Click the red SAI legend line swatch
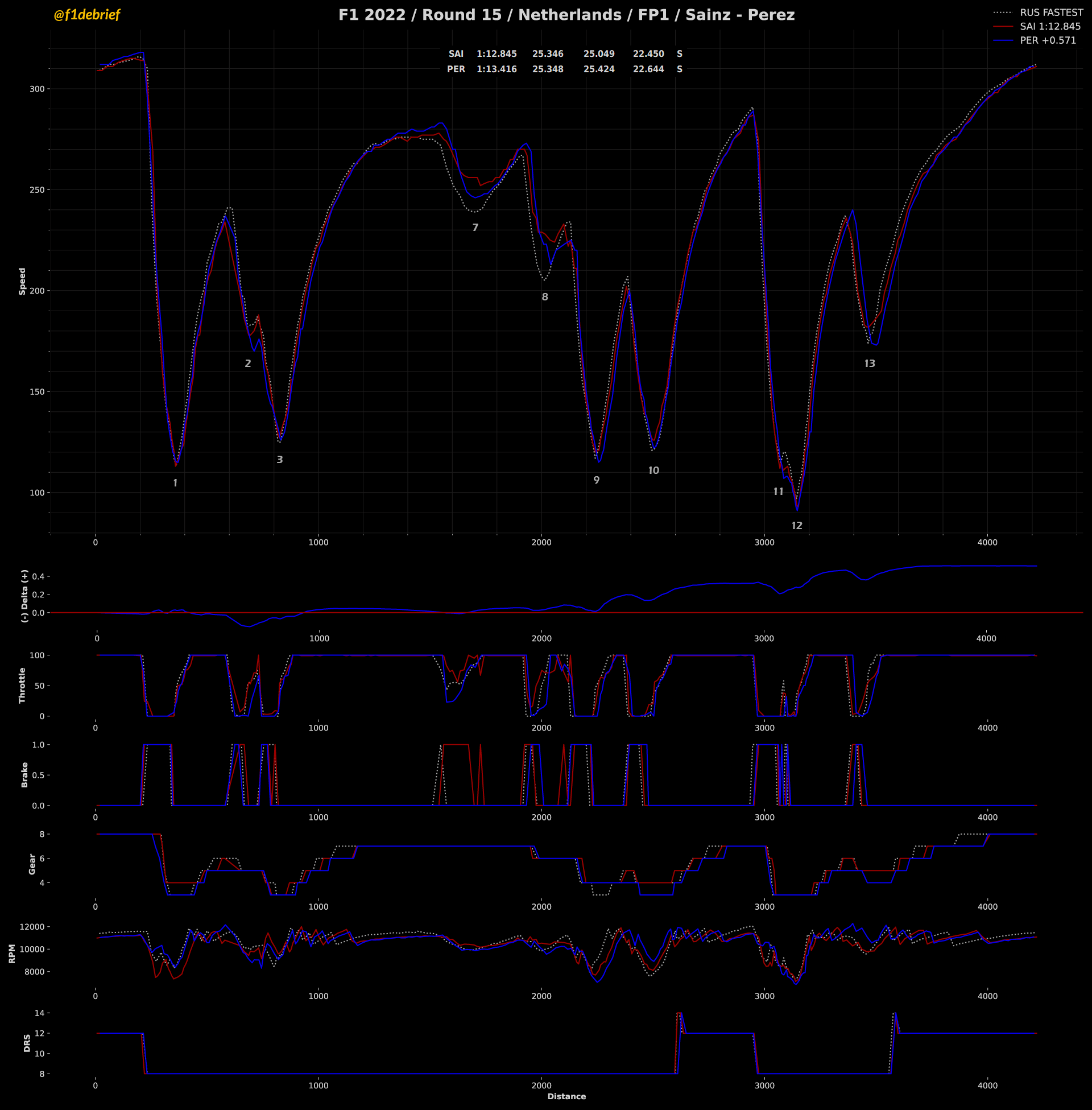Image resolution: width=1092 pixels, height=1110 pixels. (x=1003, y=26)
